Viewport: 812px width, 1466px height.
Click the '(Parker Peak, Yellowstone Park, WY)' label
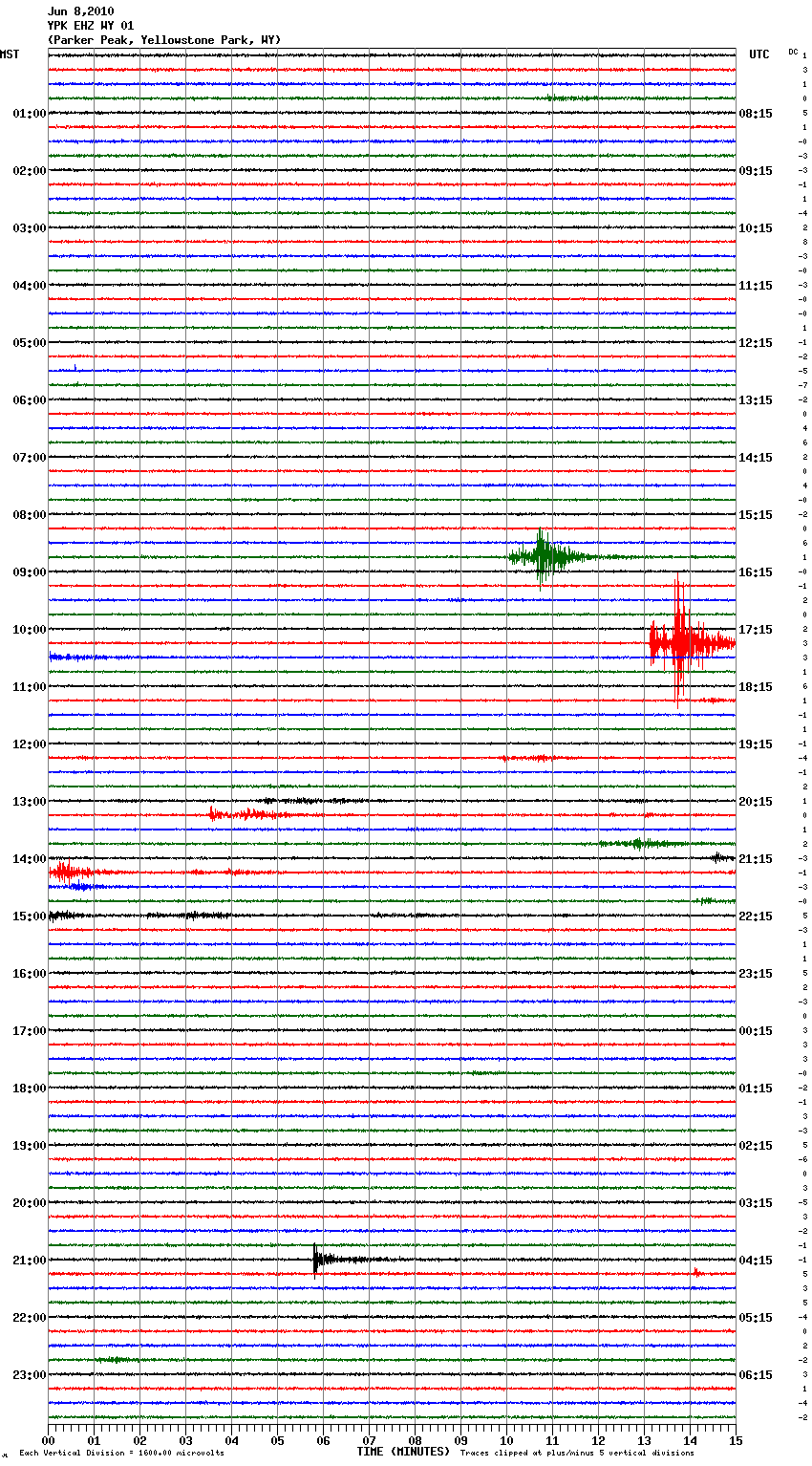[x=164, y=40]
